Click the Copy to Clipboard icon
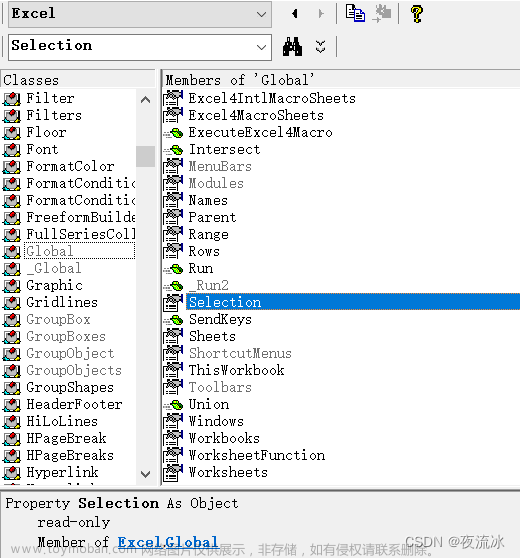The width and height of the screenshot is (520, 558). tap(355, 14)
